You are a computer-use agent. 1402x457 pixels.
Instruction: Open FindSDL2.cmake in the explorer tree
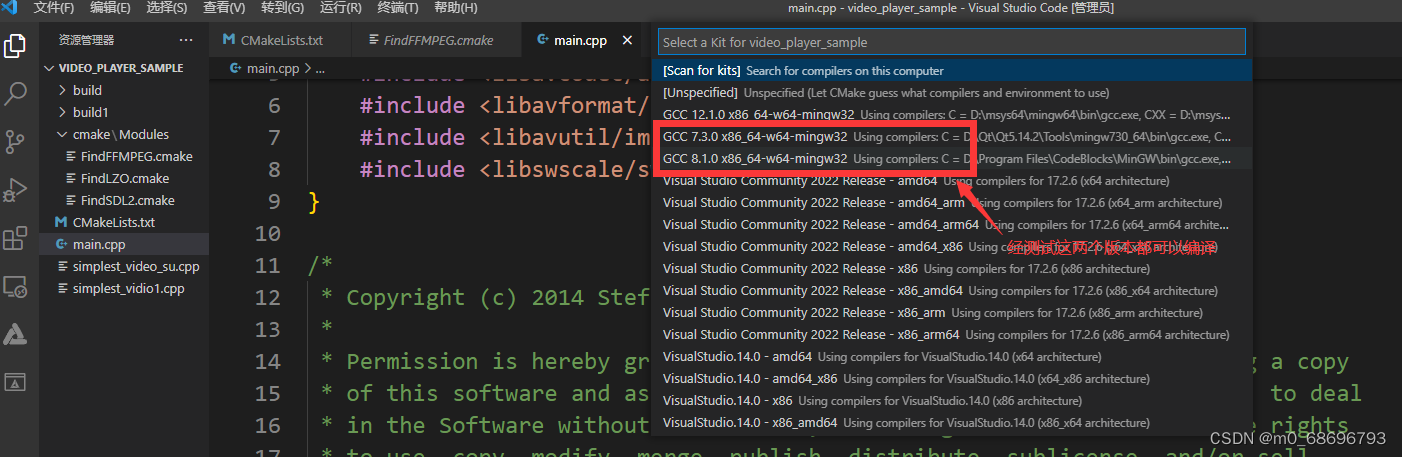pos(124,200)
